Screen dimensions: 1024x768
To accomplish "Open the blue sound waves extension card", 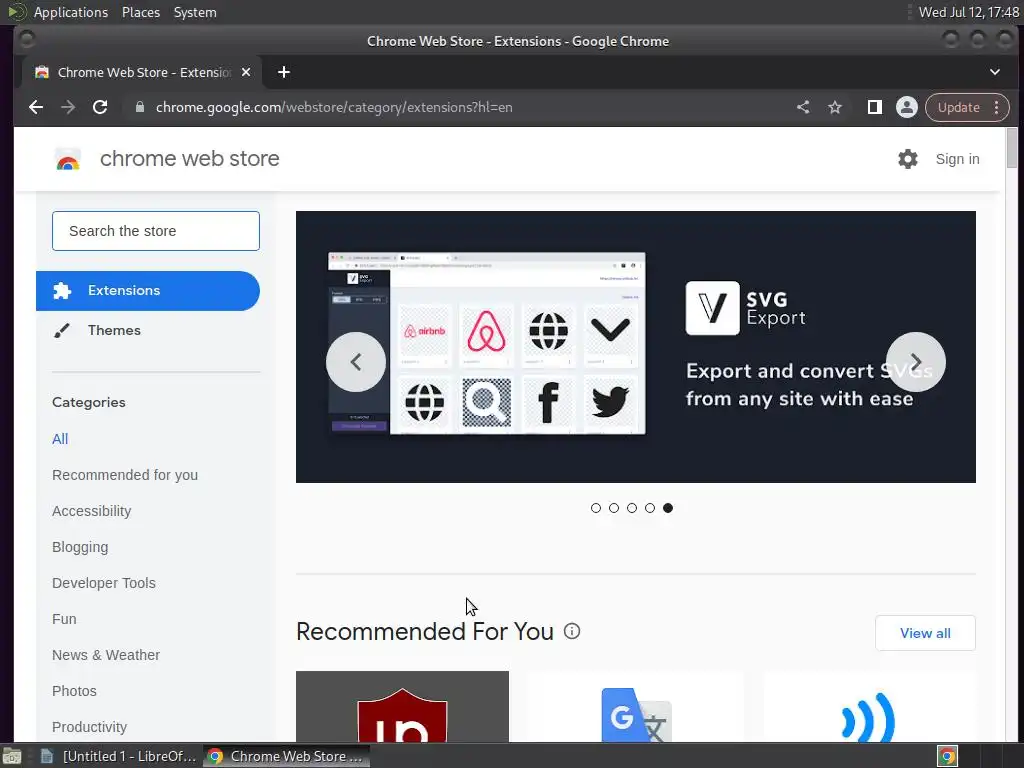I will point(869,707).
